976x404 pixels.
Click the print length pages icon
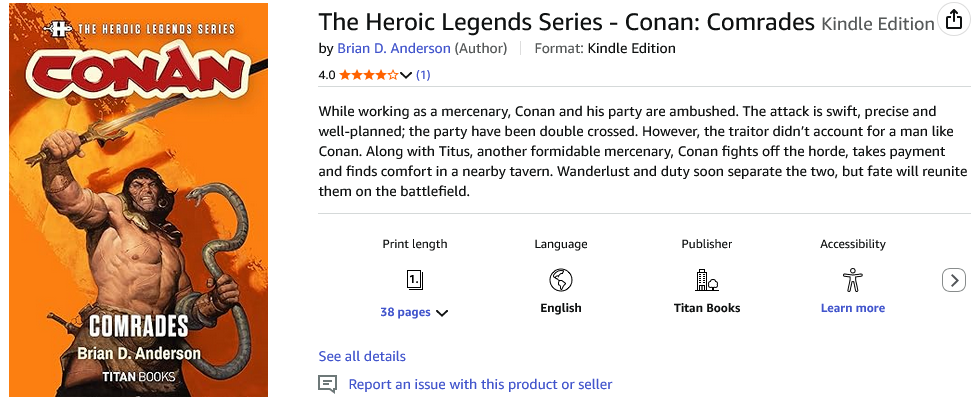point(415,281)
